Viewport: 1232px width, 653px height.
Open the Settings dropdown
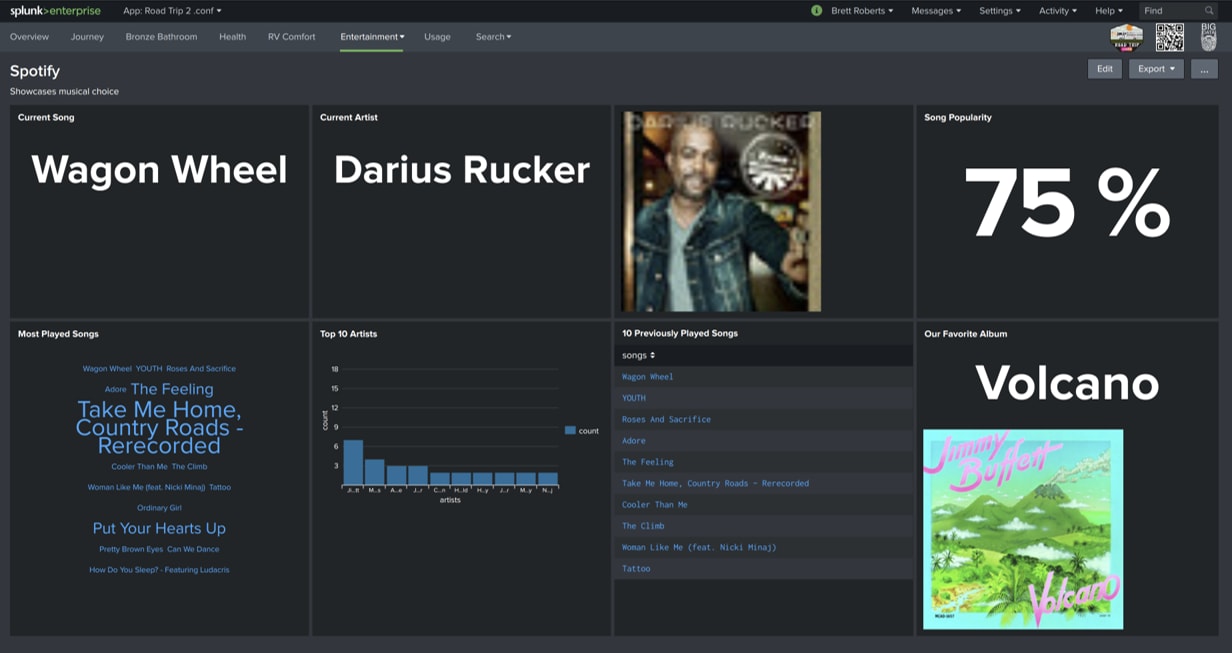(1000, 11)
